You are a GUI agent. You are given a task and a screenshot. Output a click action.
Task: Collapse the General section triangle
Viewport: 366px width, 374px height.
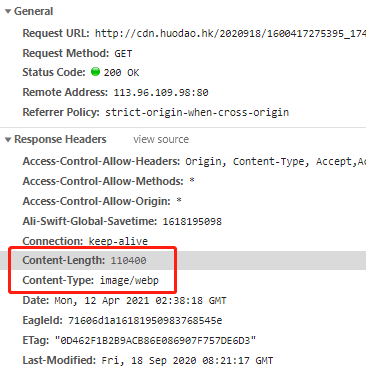[x=8, y=11]
